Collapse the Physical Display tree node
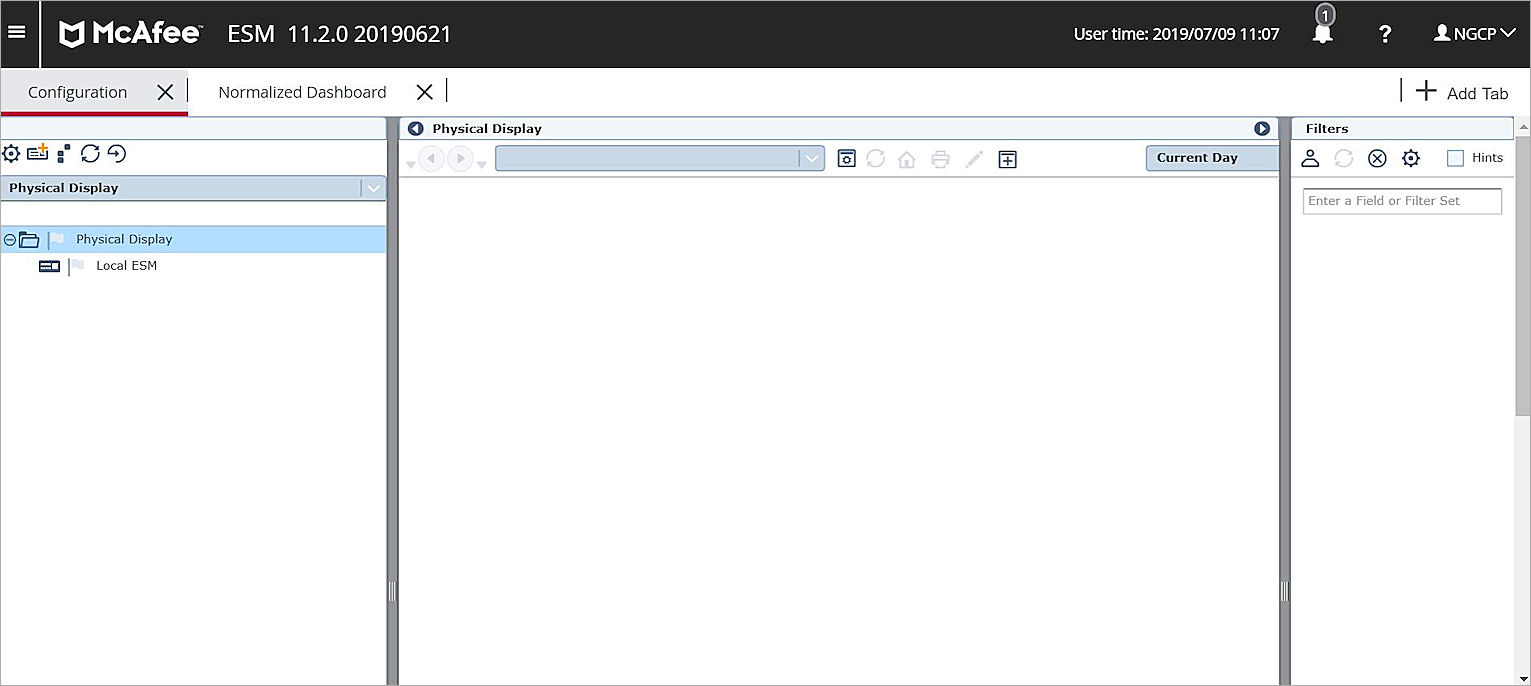Image resolution: width=1531 pixels, height=686 pixels. click(x=9, y=239)
